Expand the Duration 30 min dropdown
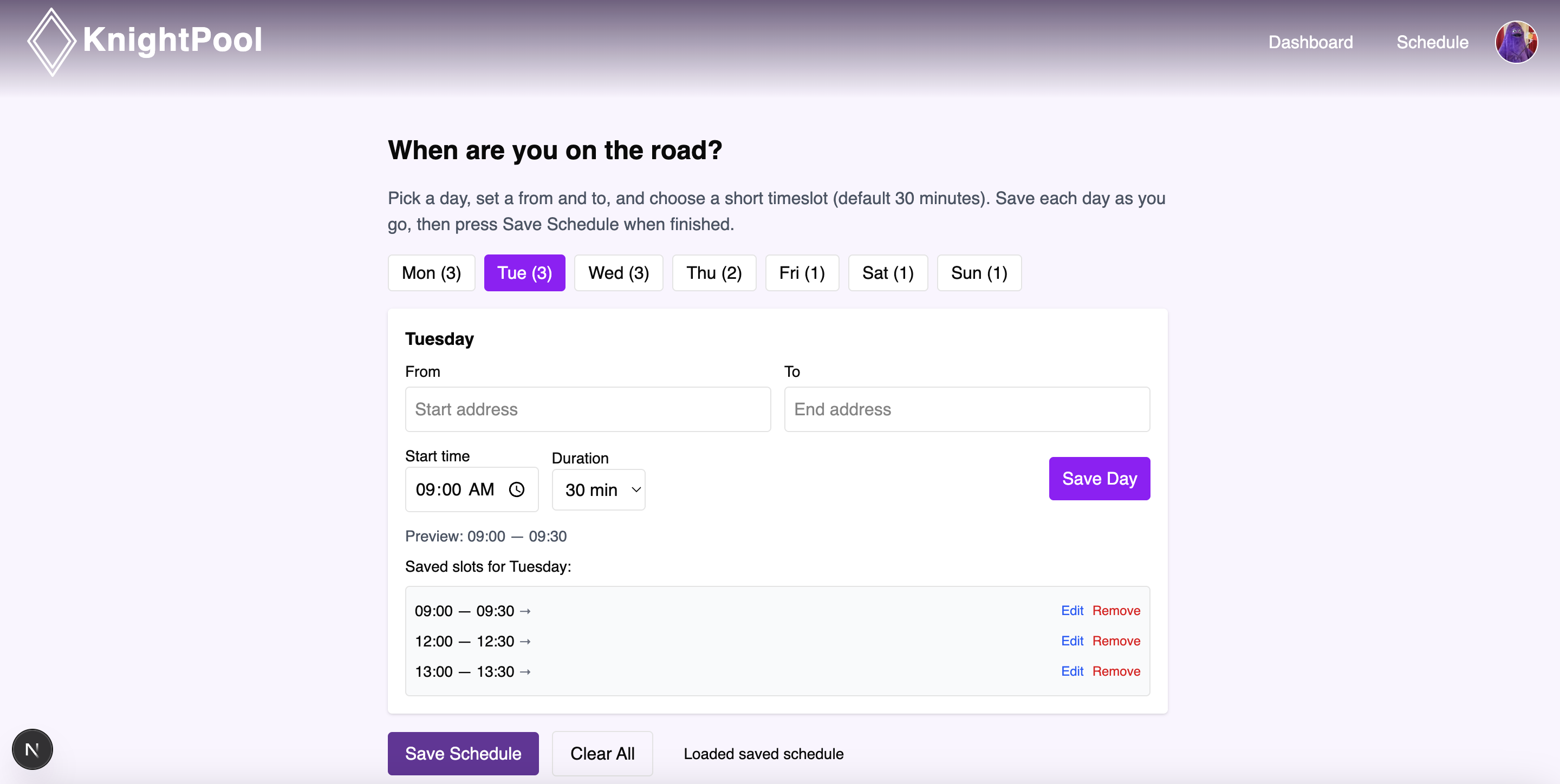The height and width of the screenshot is (784, 1560). (599, 490)
